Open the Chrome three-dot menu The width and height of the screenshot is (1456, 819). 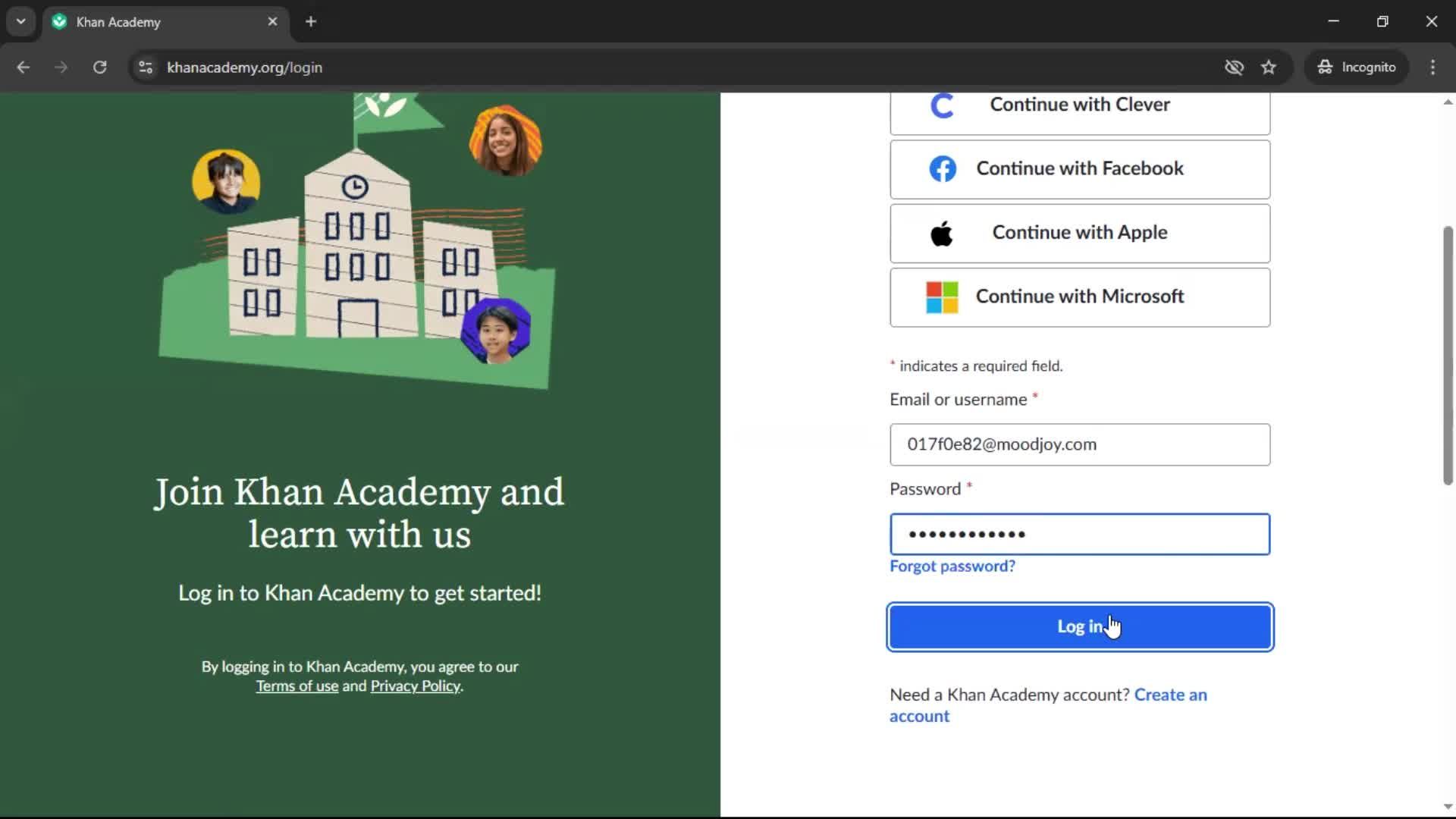(x=1432, y=67)
